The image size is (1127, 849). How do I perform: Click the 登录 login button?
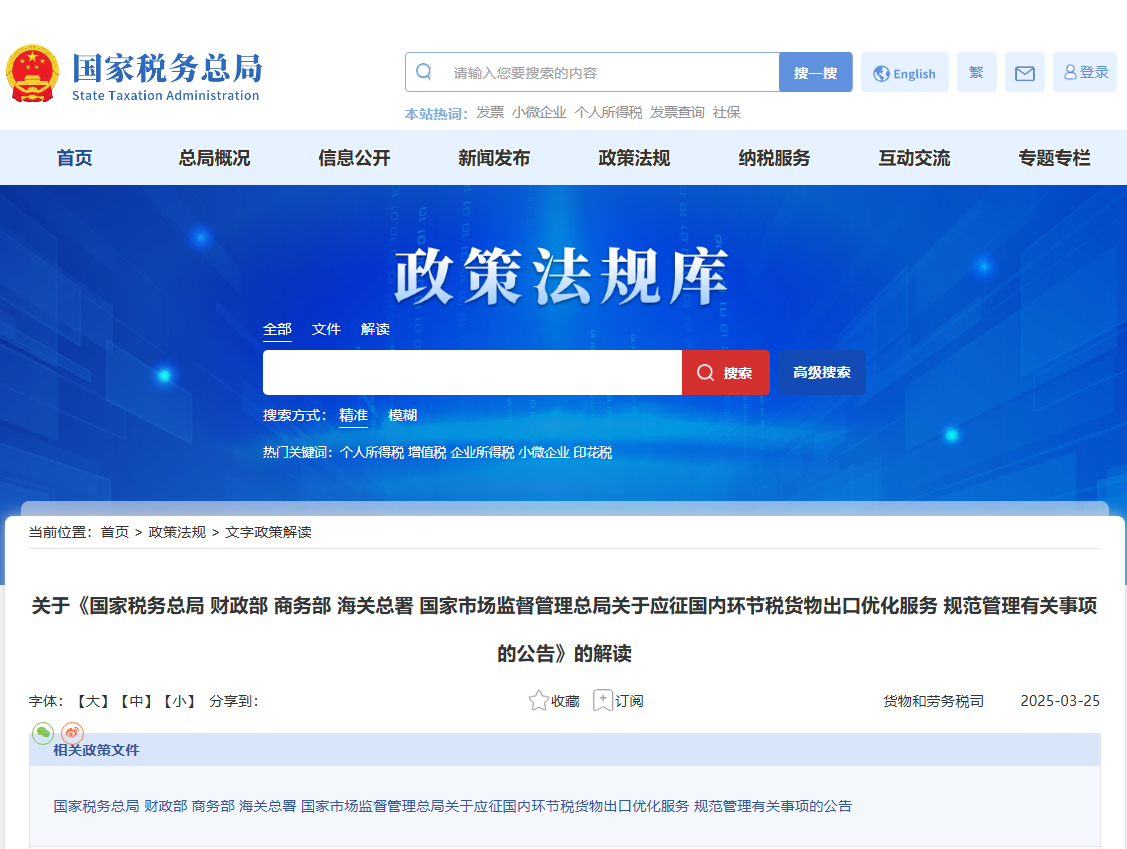(x=1085, y=73)
